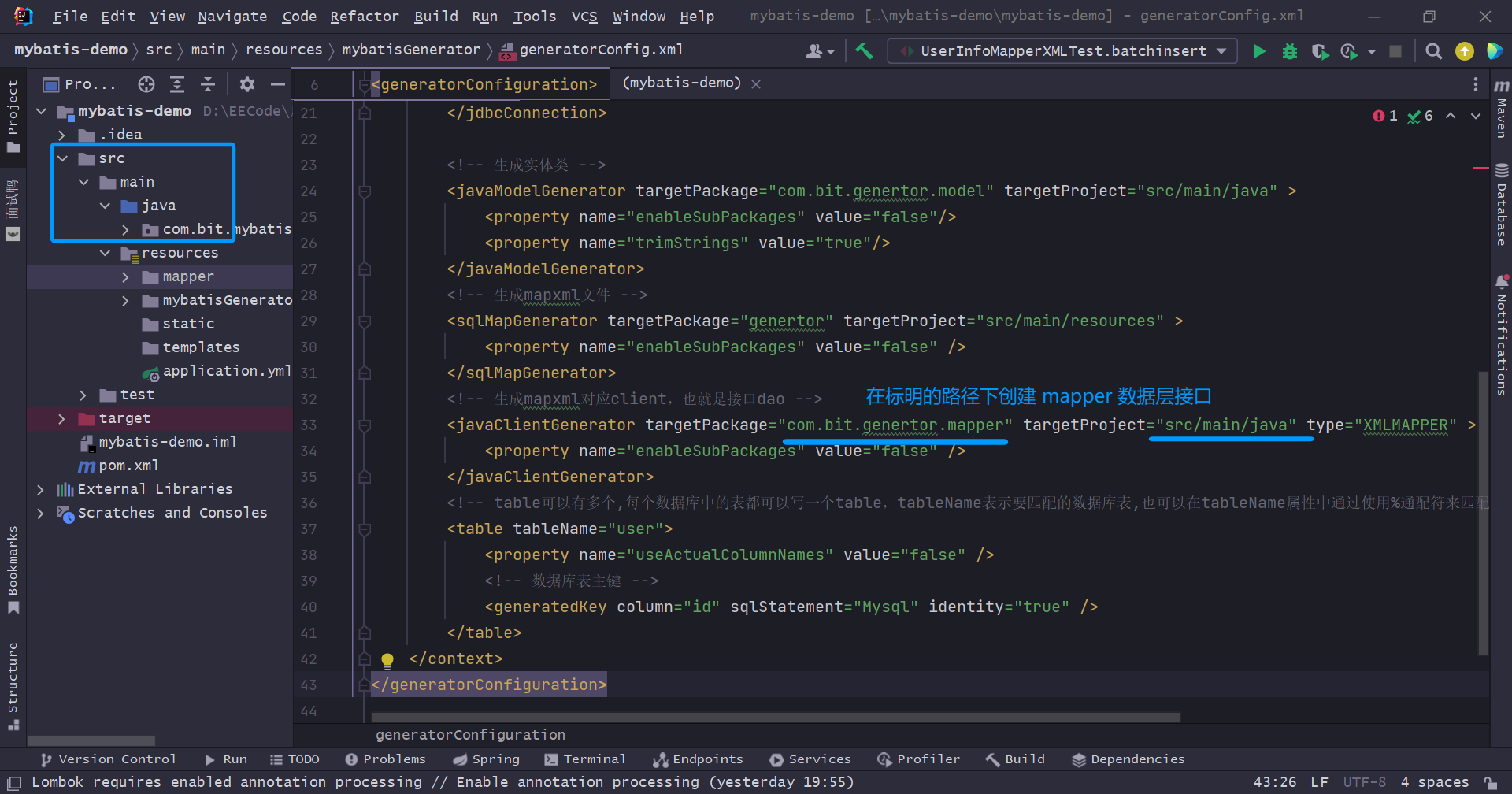Select Opened File locate target icon
This screenshot has height=794, width=1512.
pyautogui.click(x=146, y=84)
